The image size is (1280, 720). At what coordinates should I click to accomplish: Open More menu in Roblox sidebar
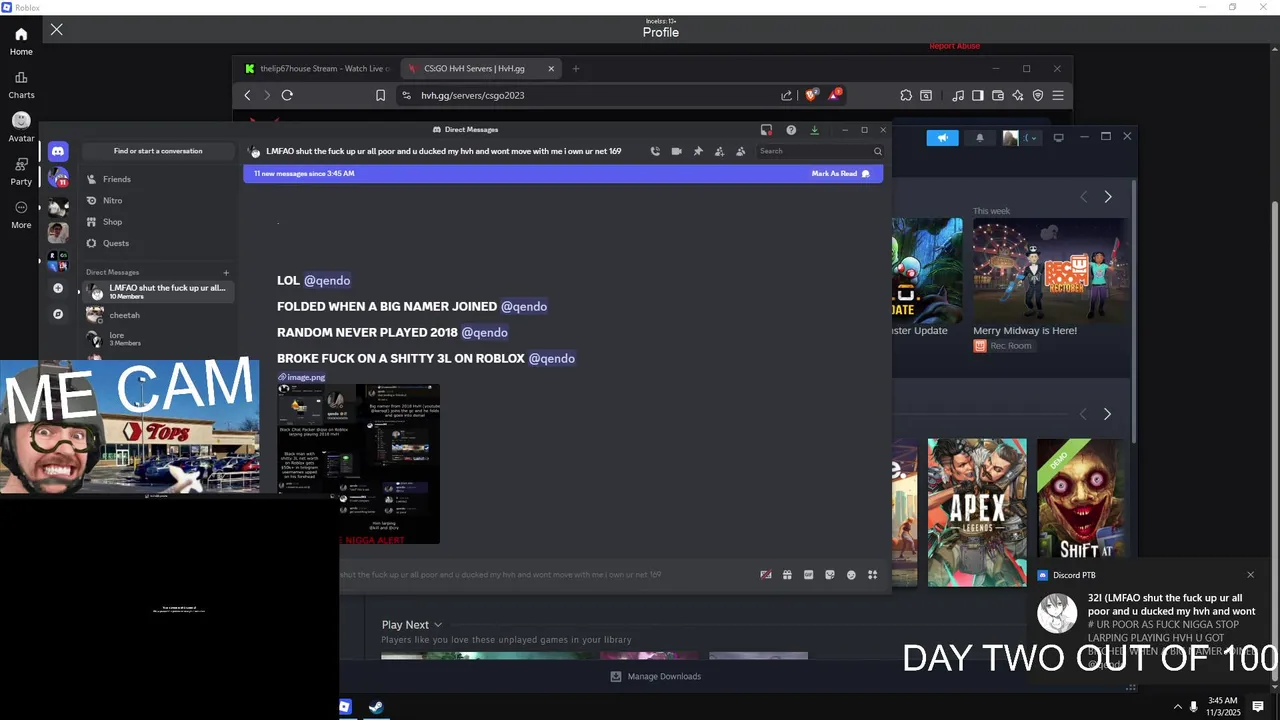21,214
